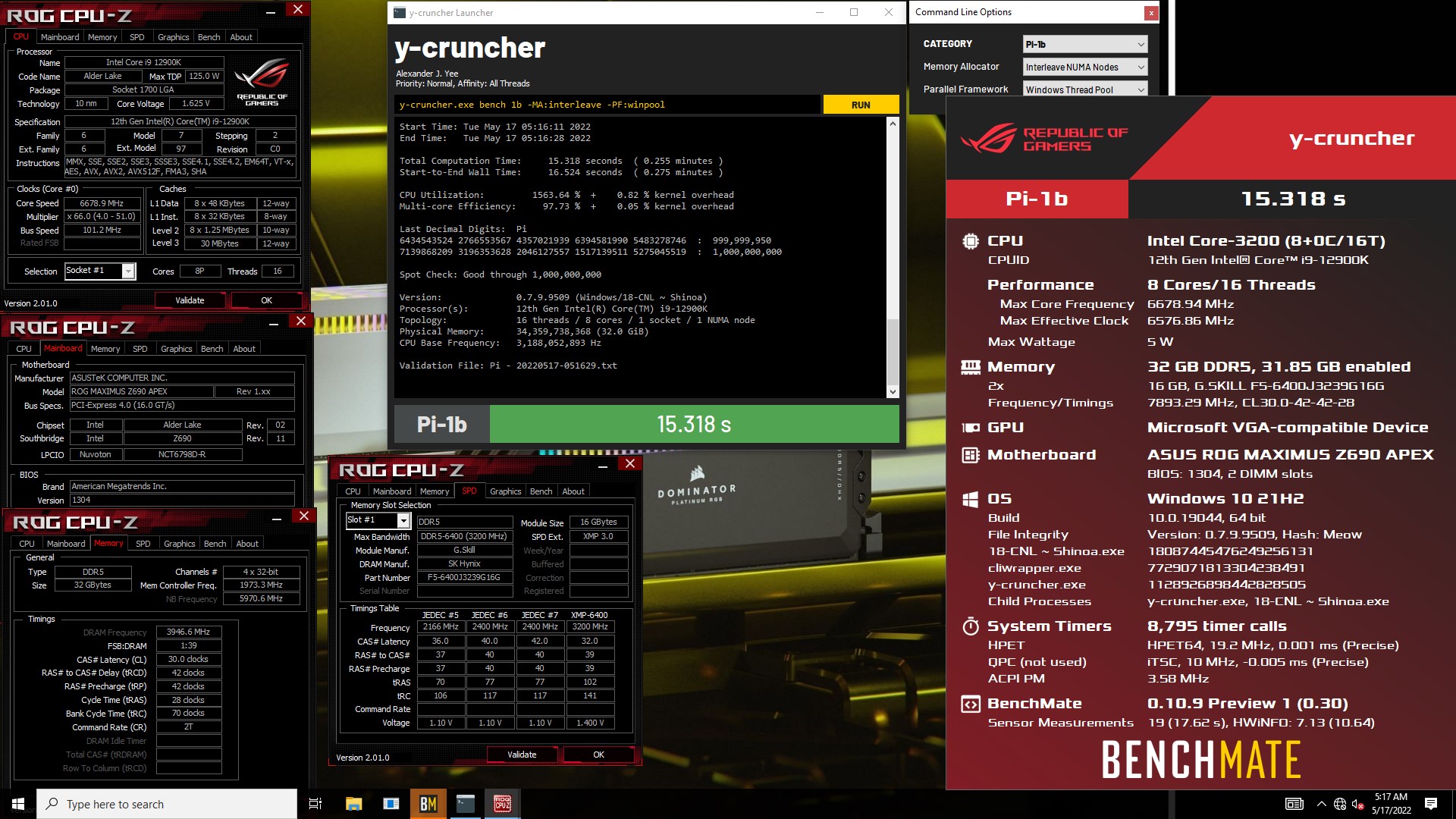Click the BenchMate taskbar icon

click(x=428, y=804)
